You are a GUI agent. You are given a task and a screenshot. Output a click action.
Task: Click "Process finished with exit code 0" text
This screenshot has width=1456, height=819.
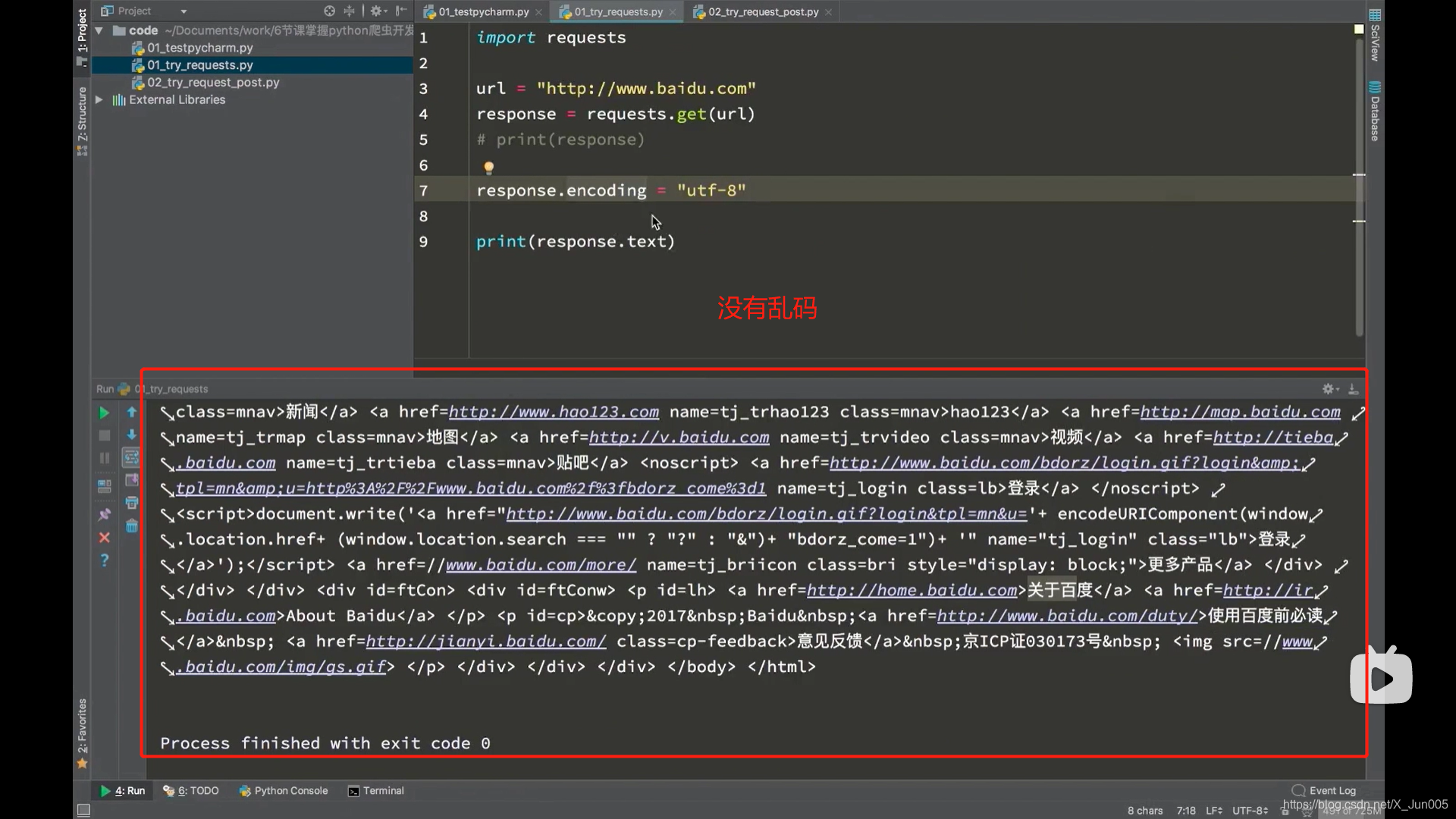pos(325,743)
